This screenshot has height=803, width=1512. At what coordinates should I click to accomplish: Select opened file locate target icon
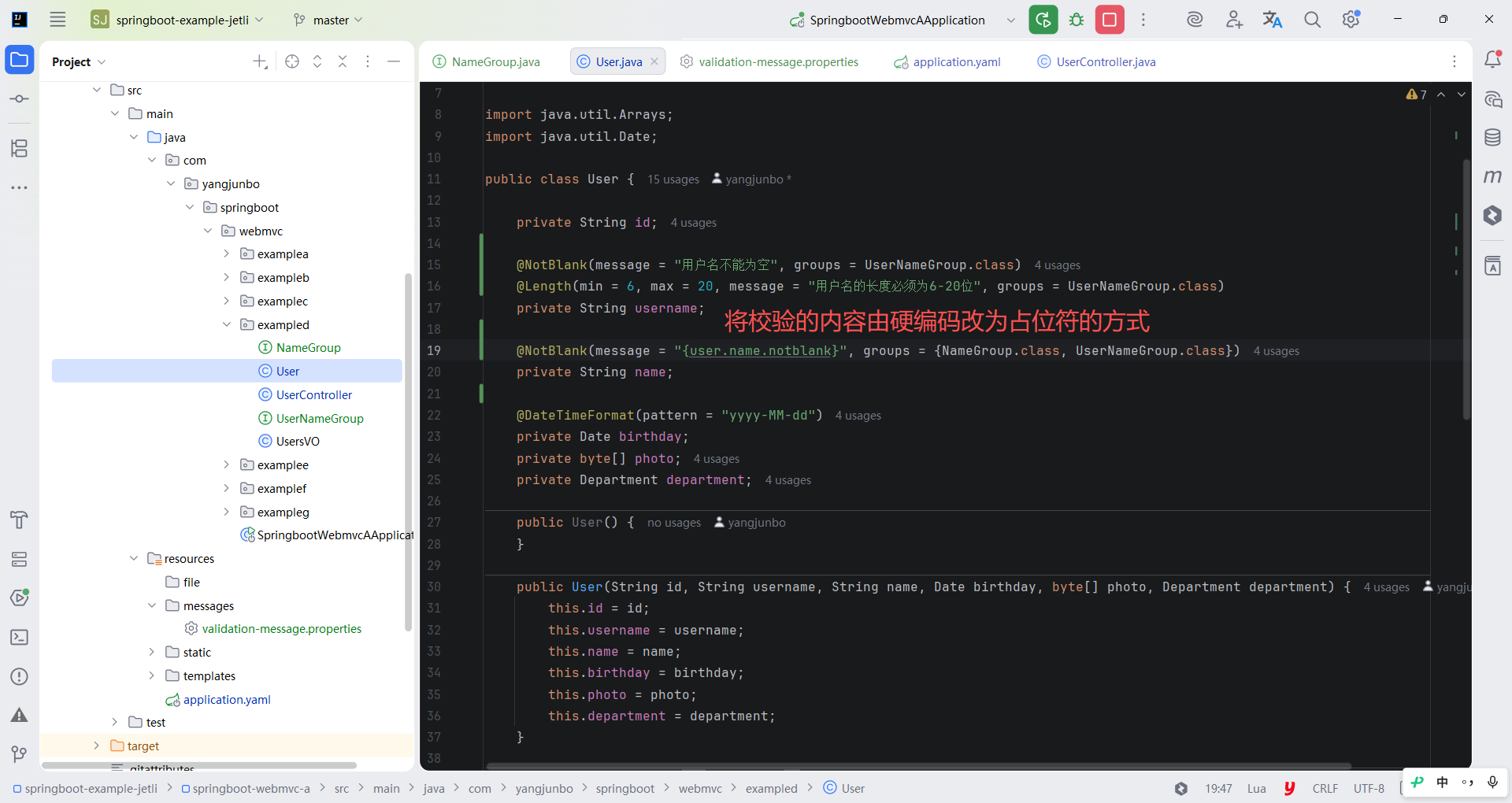(292, 61)
